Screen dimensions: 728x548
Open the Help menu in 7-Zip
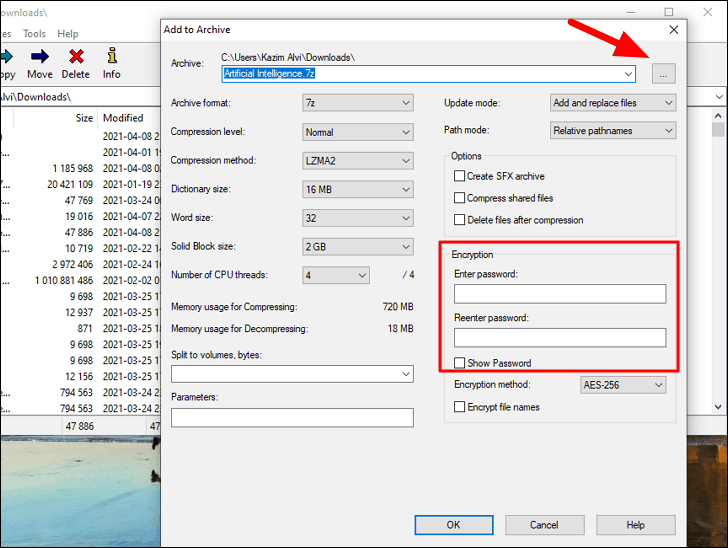68,34
